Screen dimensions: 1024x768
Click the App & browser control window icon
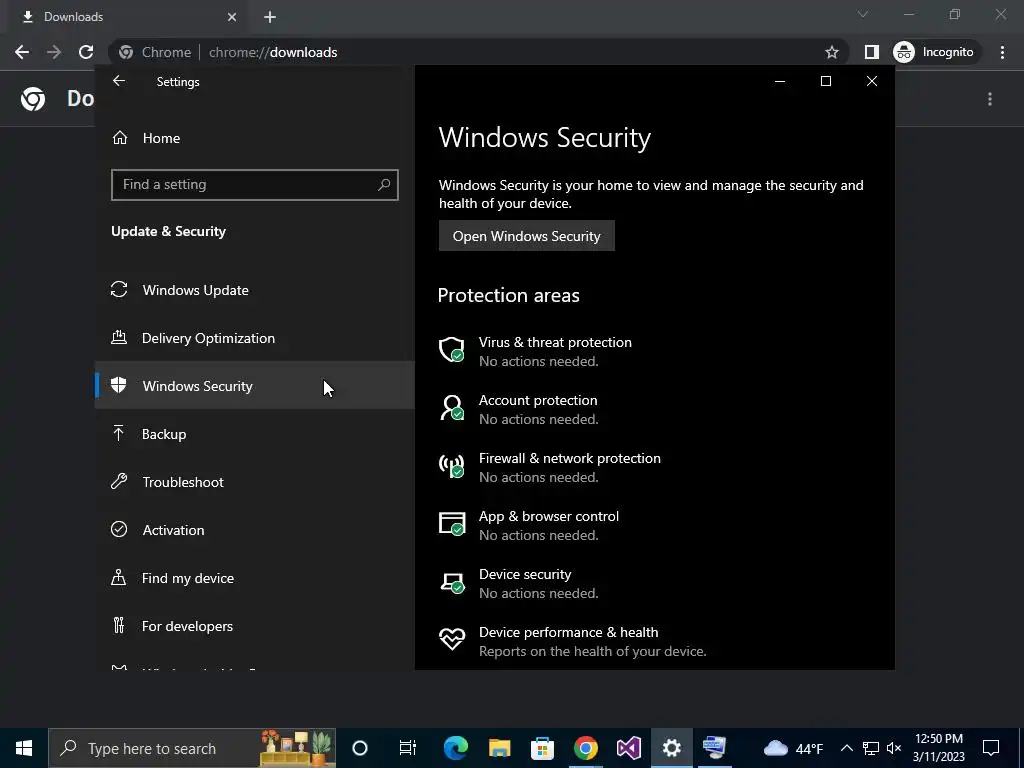pyautogui.click(x=451, y=524)
